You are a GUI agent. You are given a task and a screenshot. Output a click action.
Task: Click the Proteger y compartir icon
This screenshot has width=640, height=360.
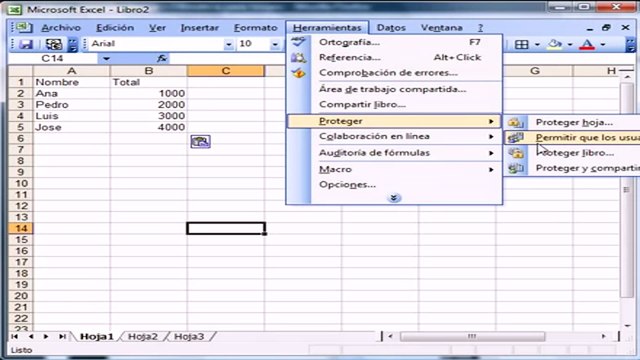click(x=516, y=168)
